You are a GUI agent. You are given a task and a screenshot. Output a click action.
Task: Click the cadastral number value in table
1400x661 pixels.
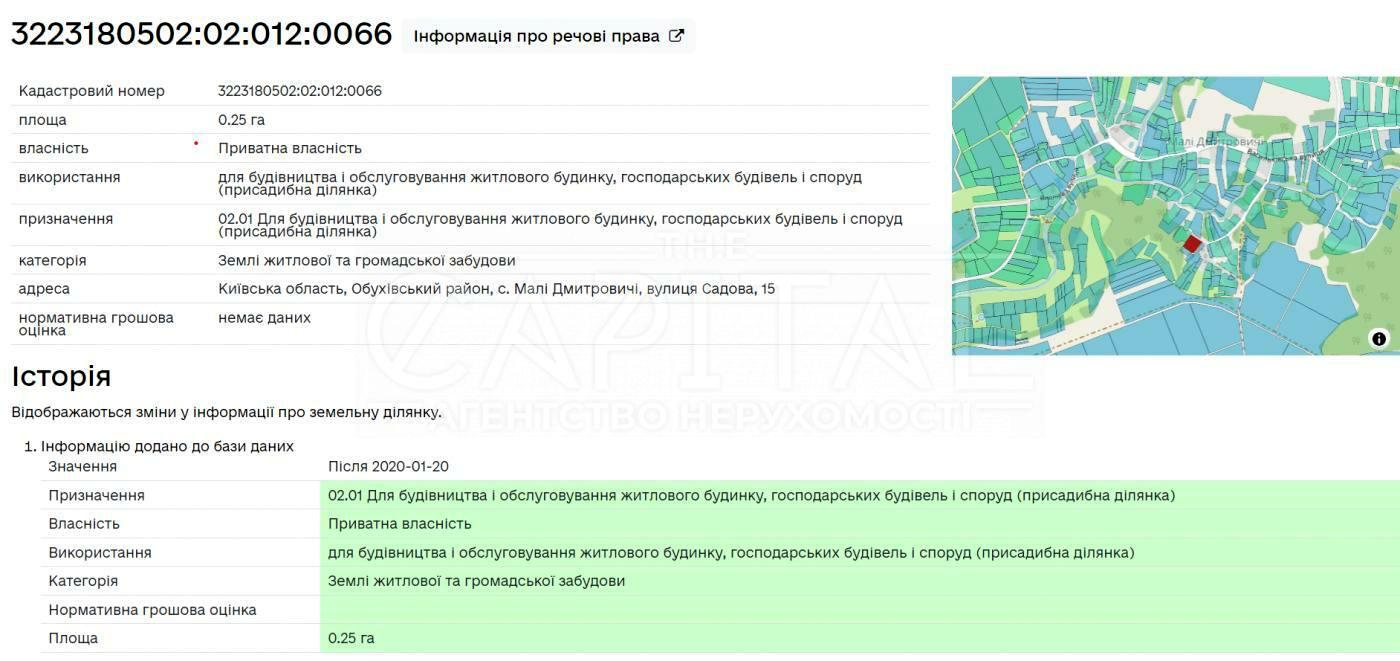(x=300, y=91)
